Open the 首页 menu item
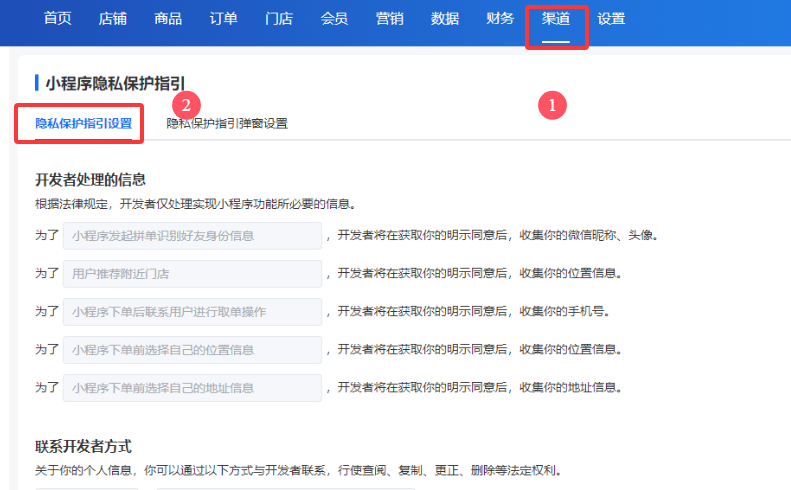This screenshot has width=791, height=490. 58,19
